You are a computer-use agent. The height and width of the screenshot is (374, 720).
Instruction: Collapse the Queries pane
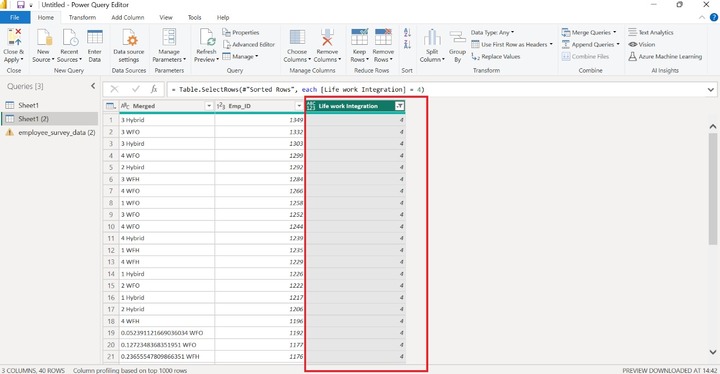93,86
